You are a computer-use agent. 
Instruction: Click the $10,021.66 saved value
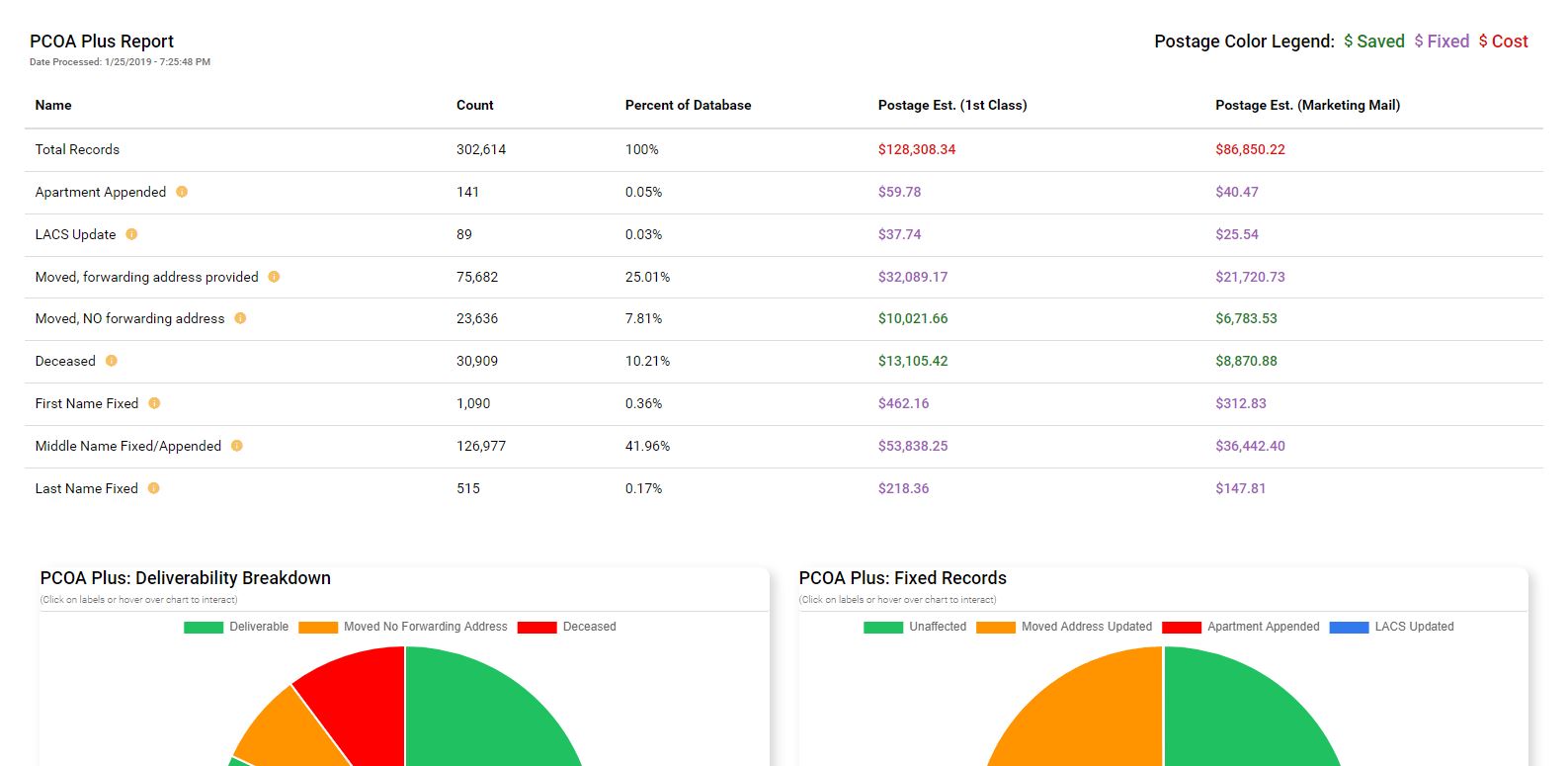913,318
